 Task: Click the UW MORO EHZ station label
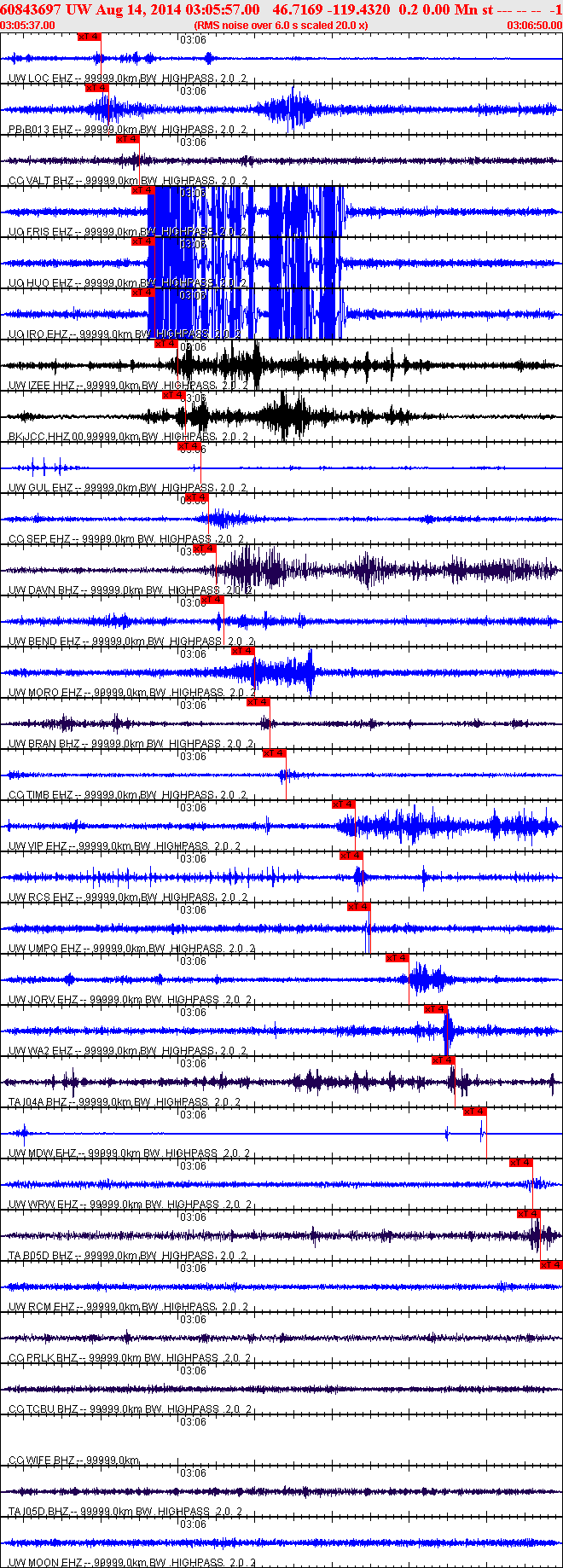(x=45, y=693)
